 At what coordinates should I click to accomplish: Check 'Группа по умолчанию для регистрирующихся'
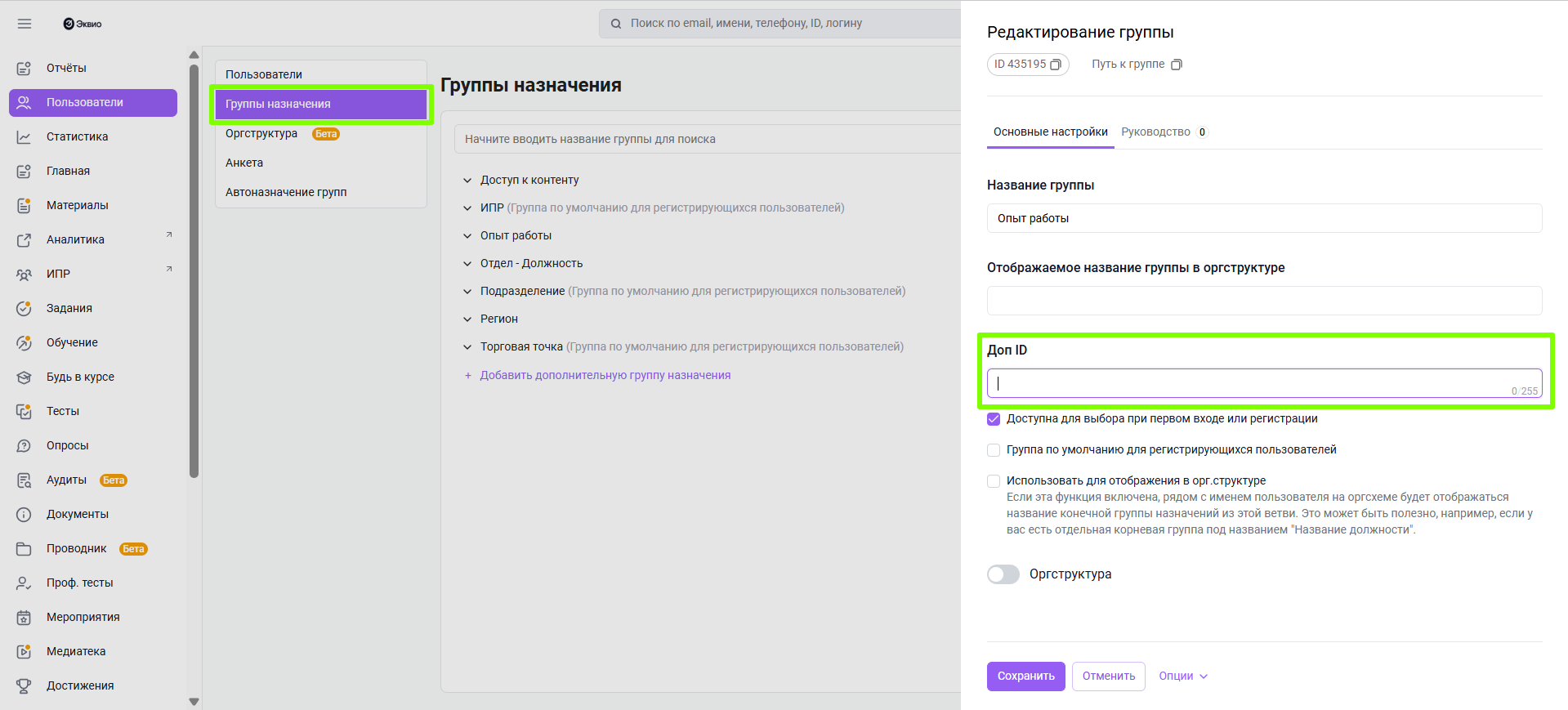[994, 450]
